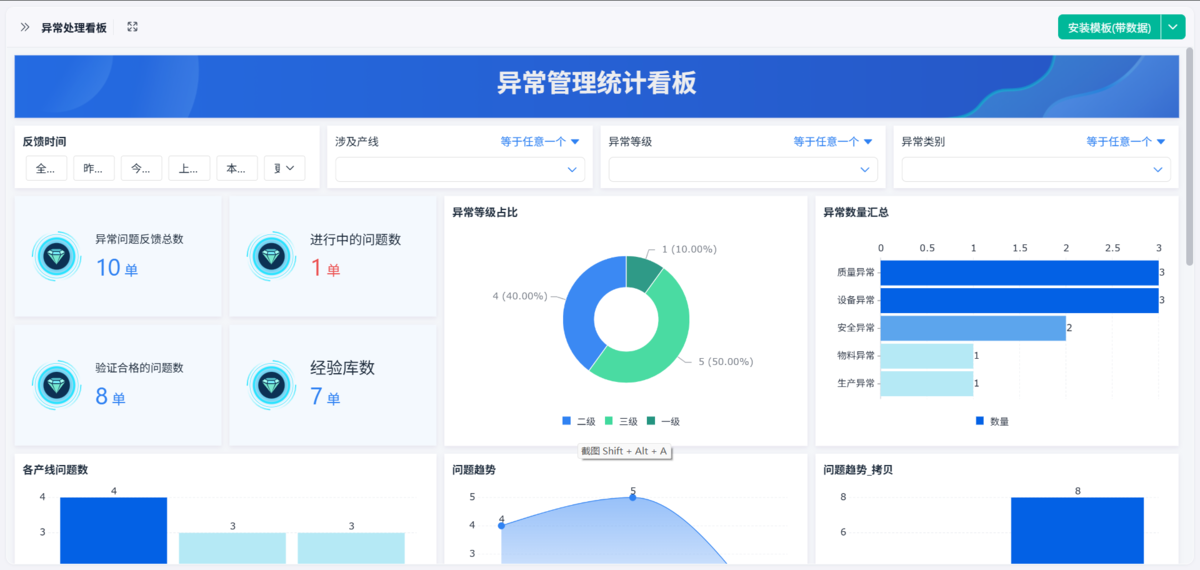Toggle the 二级 legend entry in the donut chart

tap(579, 421)
